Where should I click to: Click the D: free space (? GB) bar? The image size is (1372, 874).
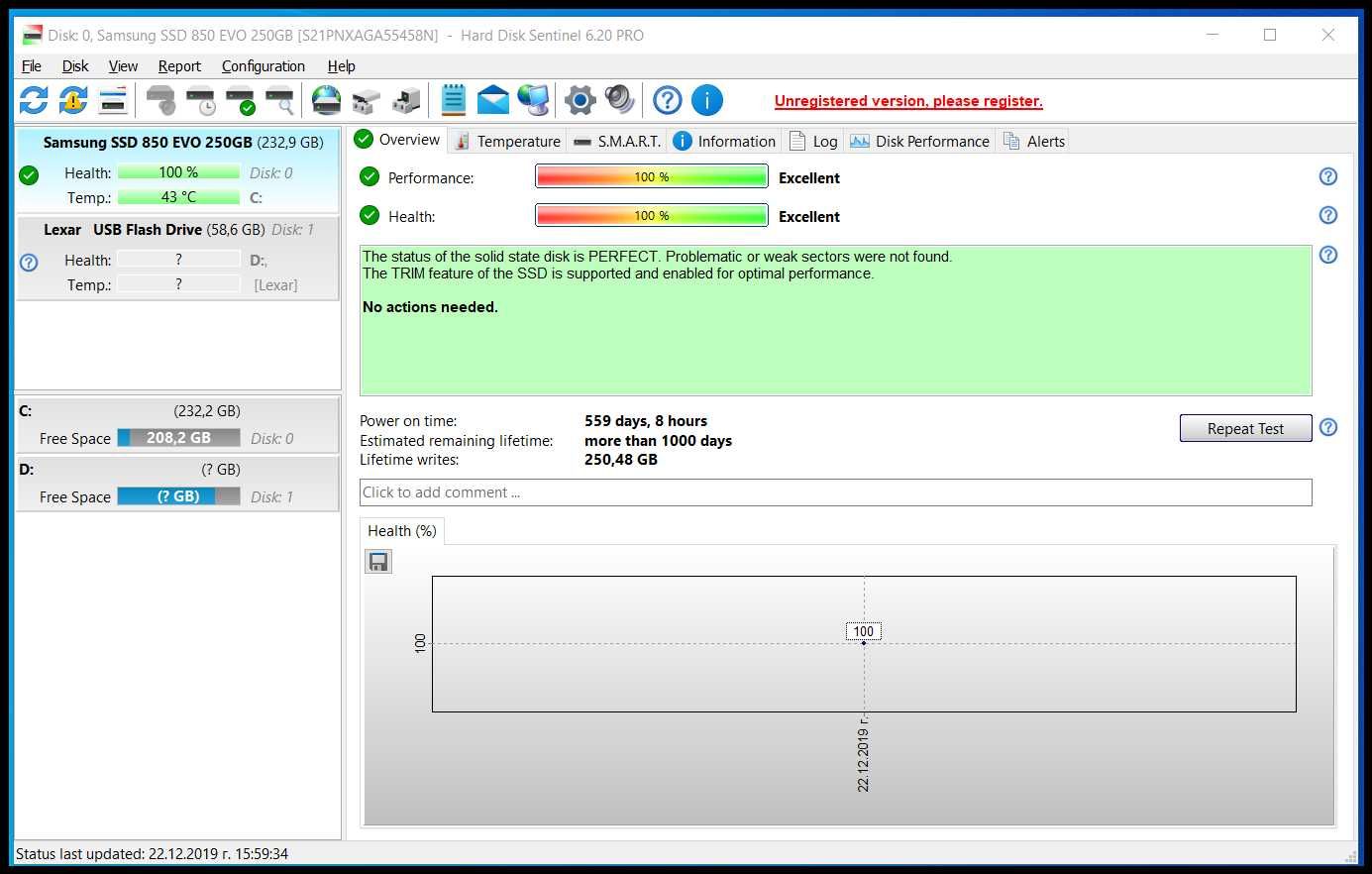(178, 495)
